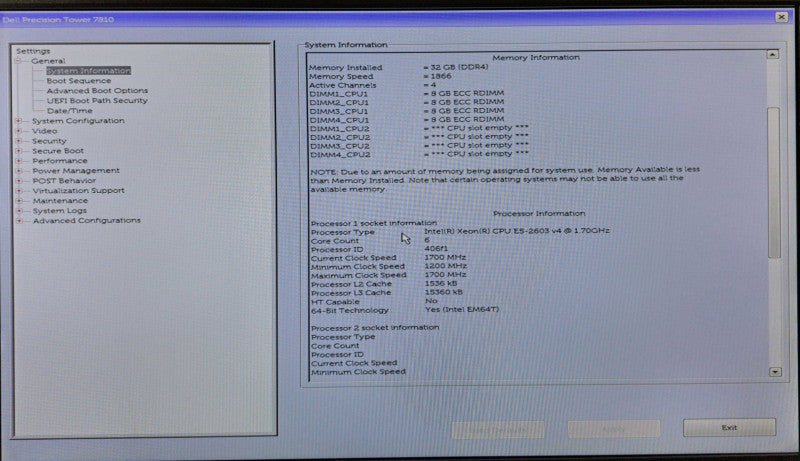
Task: Collapse the General tree node
Action: click(18, 61)
